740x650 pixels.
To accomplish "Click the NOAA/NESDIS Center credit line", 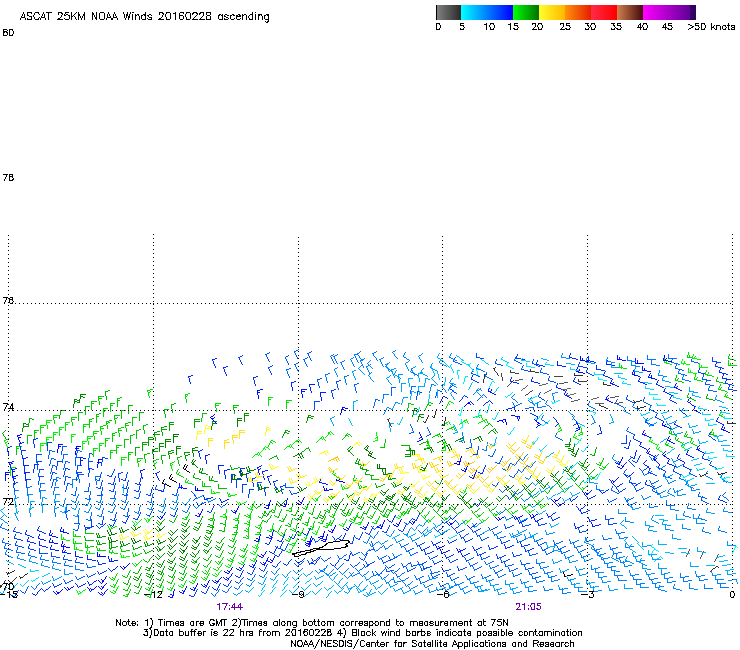I will pos(432,644).
